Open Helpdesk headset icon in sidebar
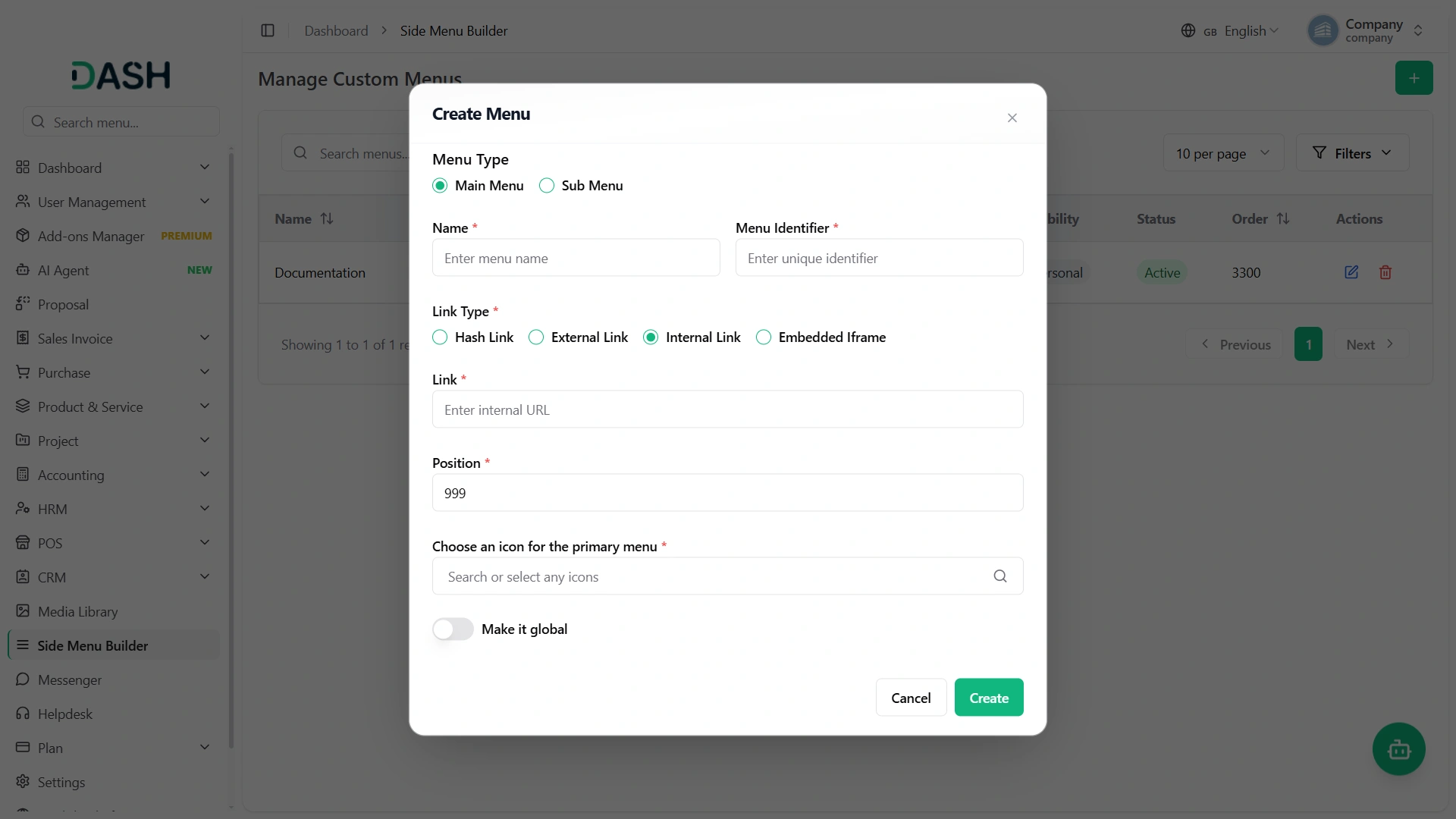The image size is (1456, 819). pos(23,714)
